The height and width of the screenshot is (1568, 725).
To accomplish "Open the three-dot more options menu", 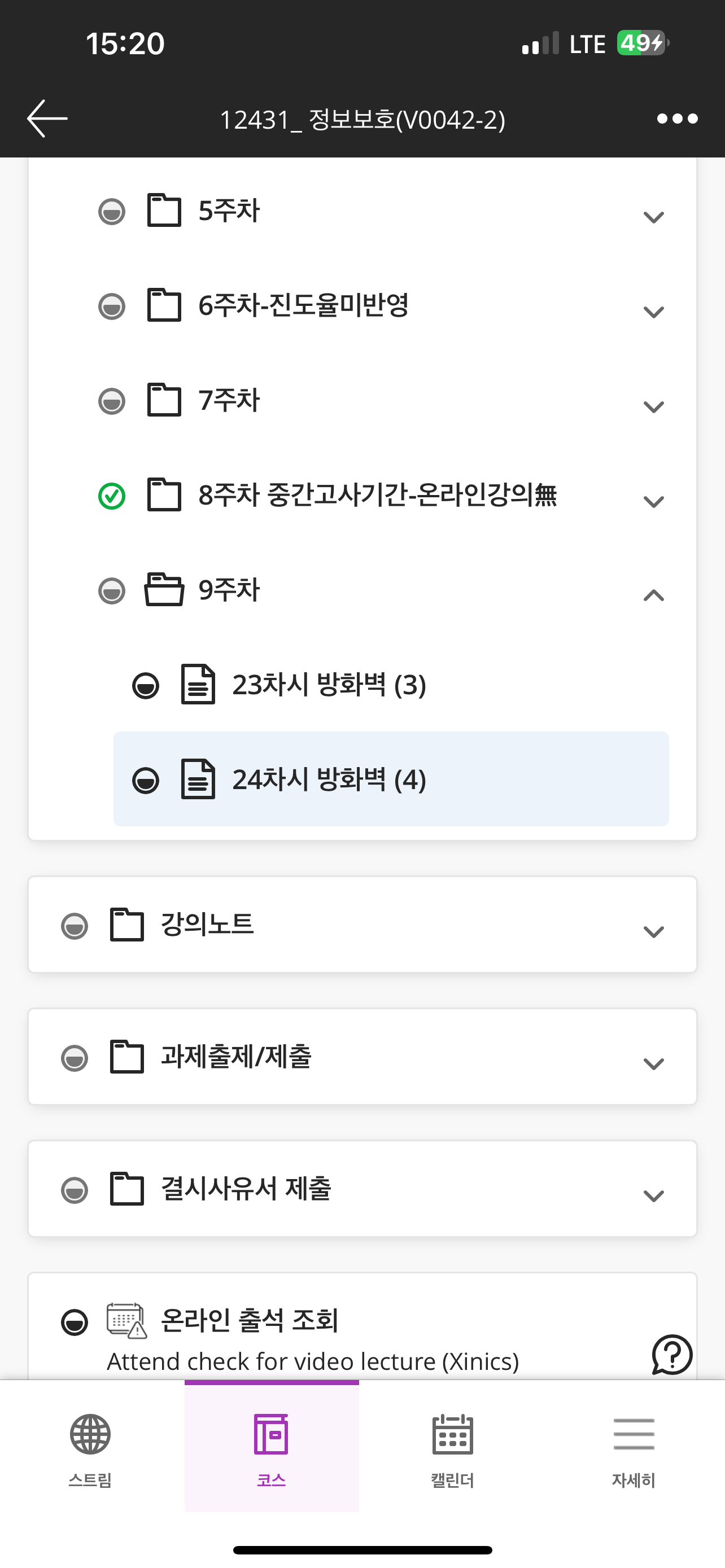I will (x=677, y=118).
